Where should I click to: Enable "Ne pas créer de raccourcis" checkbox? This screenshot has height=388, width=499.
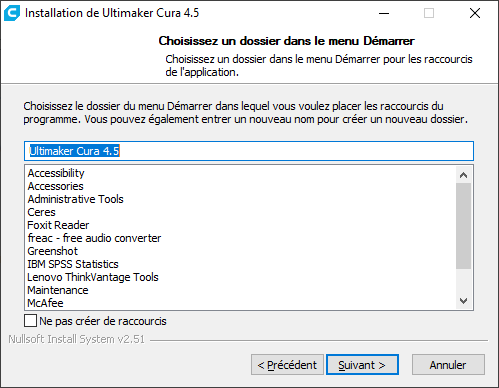(30, 321)
